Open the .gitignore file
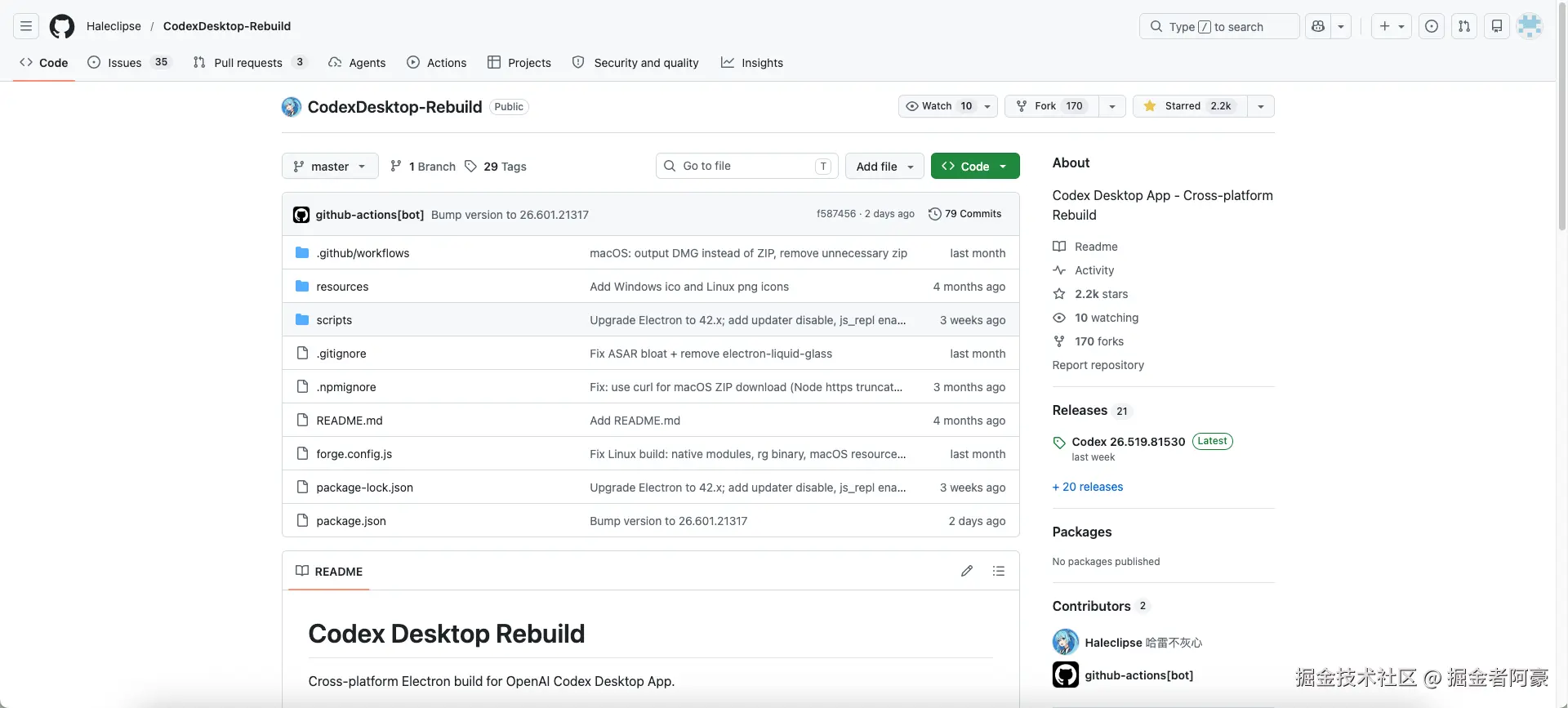This screenshot has height=708, width=1568. point(341,354)
